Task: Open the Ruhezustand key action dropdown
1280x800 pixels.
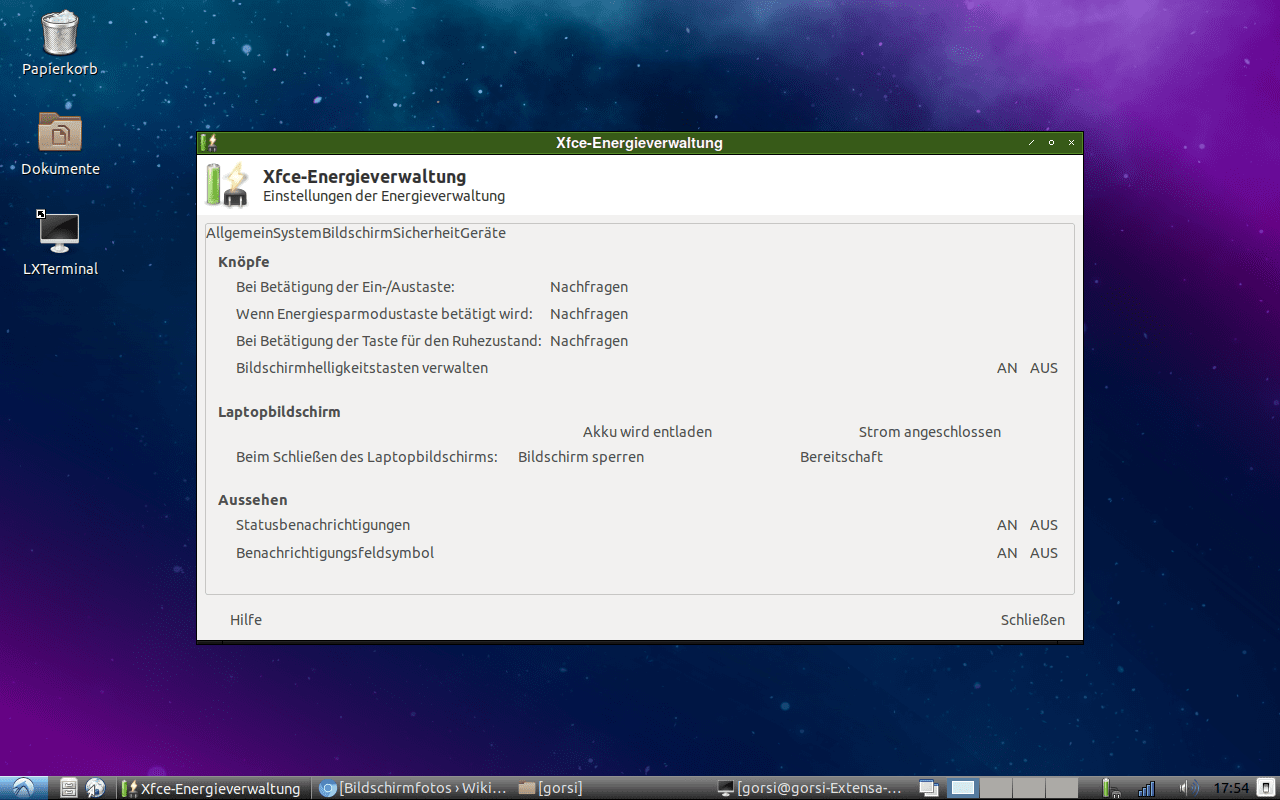Action: pyautogui.click(x=589, y=341)
